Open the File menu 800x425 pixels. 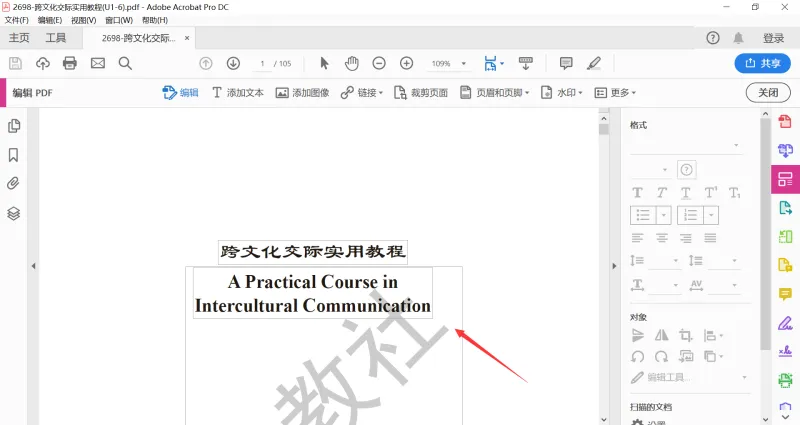(17, 20)
